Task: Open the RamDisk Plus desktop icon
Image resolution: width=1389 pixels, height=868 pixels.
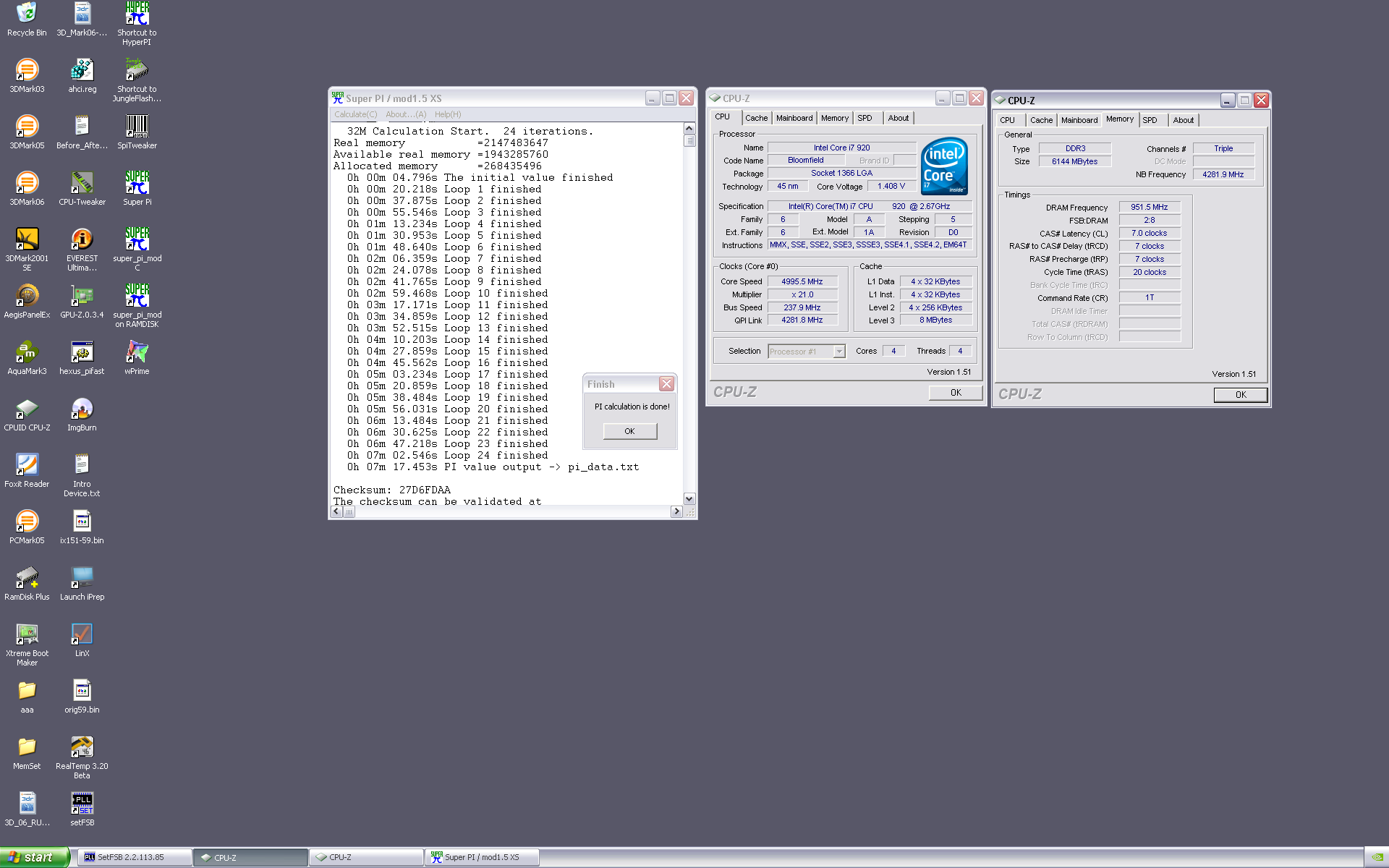Action: click(x=27, y=583)
